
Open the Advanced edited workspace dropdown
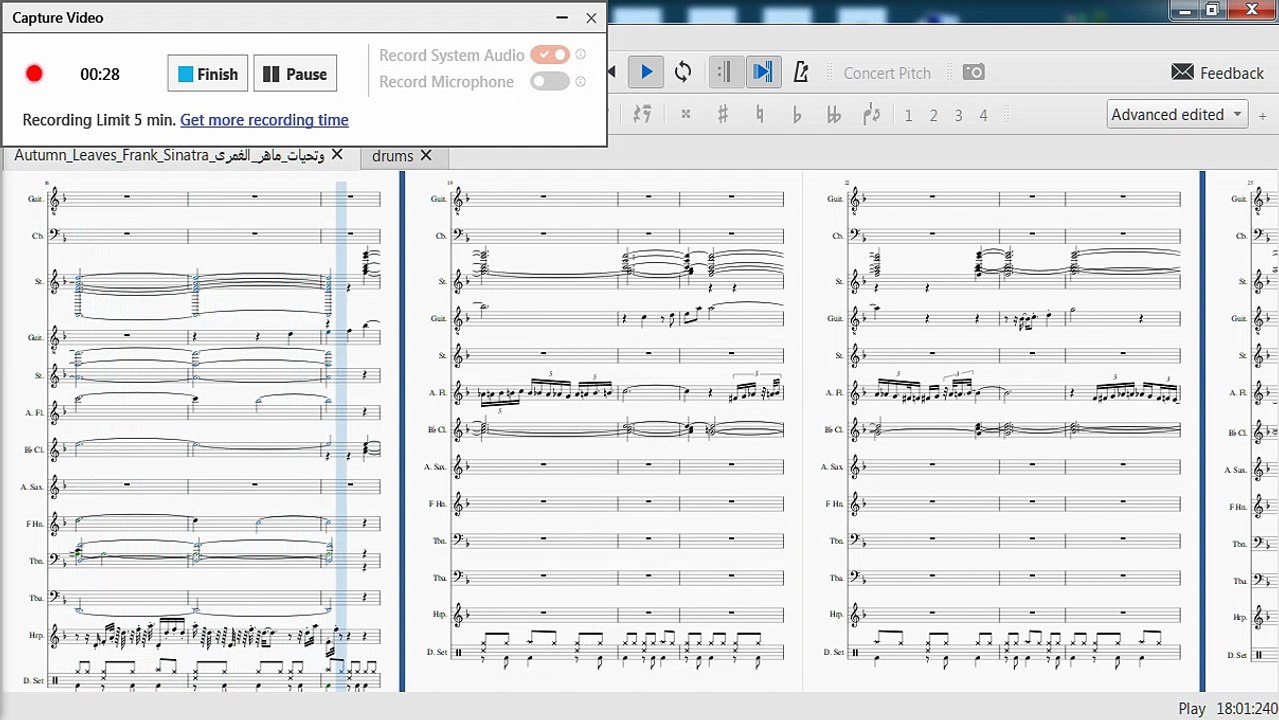pyautogui.click(x=1177, y=114)
